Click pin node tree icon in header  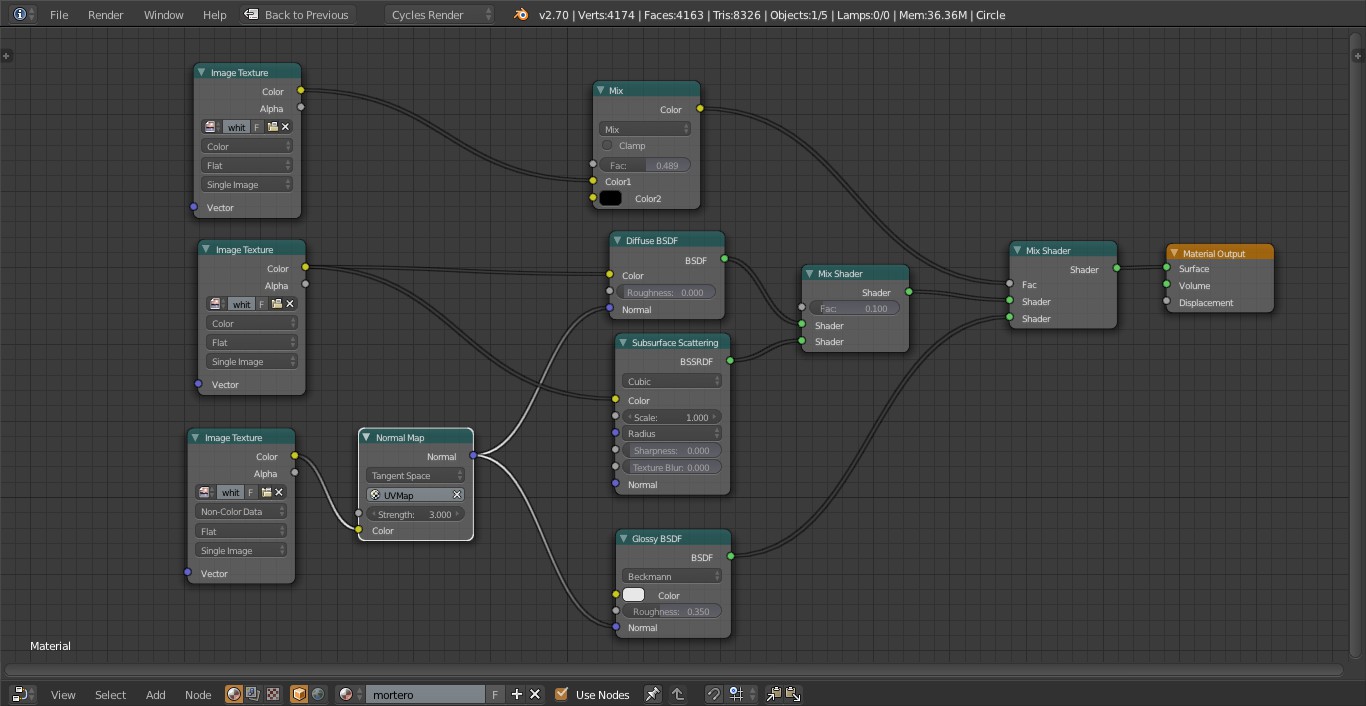pos(652,694)
